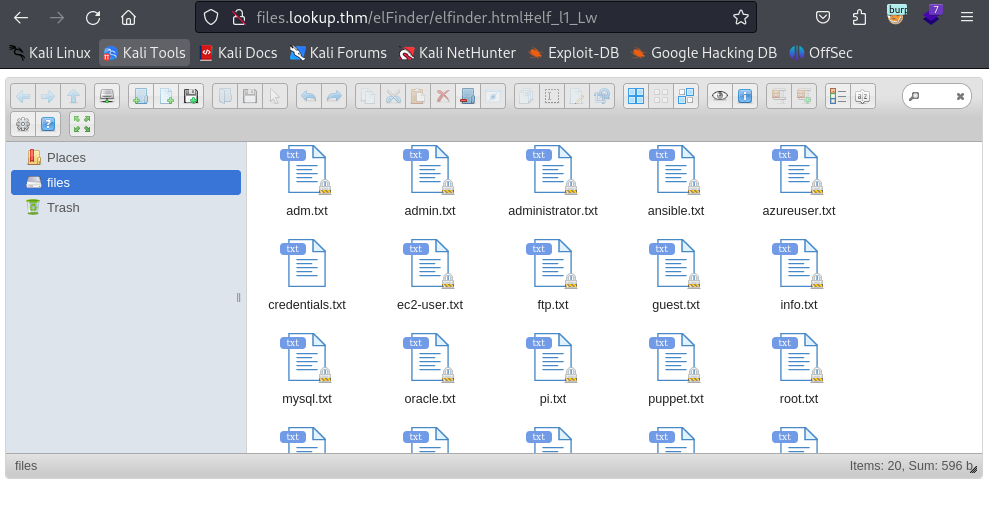This screenshot has height=529, width=989.
Task: Select the info.txt file
Action: [x=799, y=276]
